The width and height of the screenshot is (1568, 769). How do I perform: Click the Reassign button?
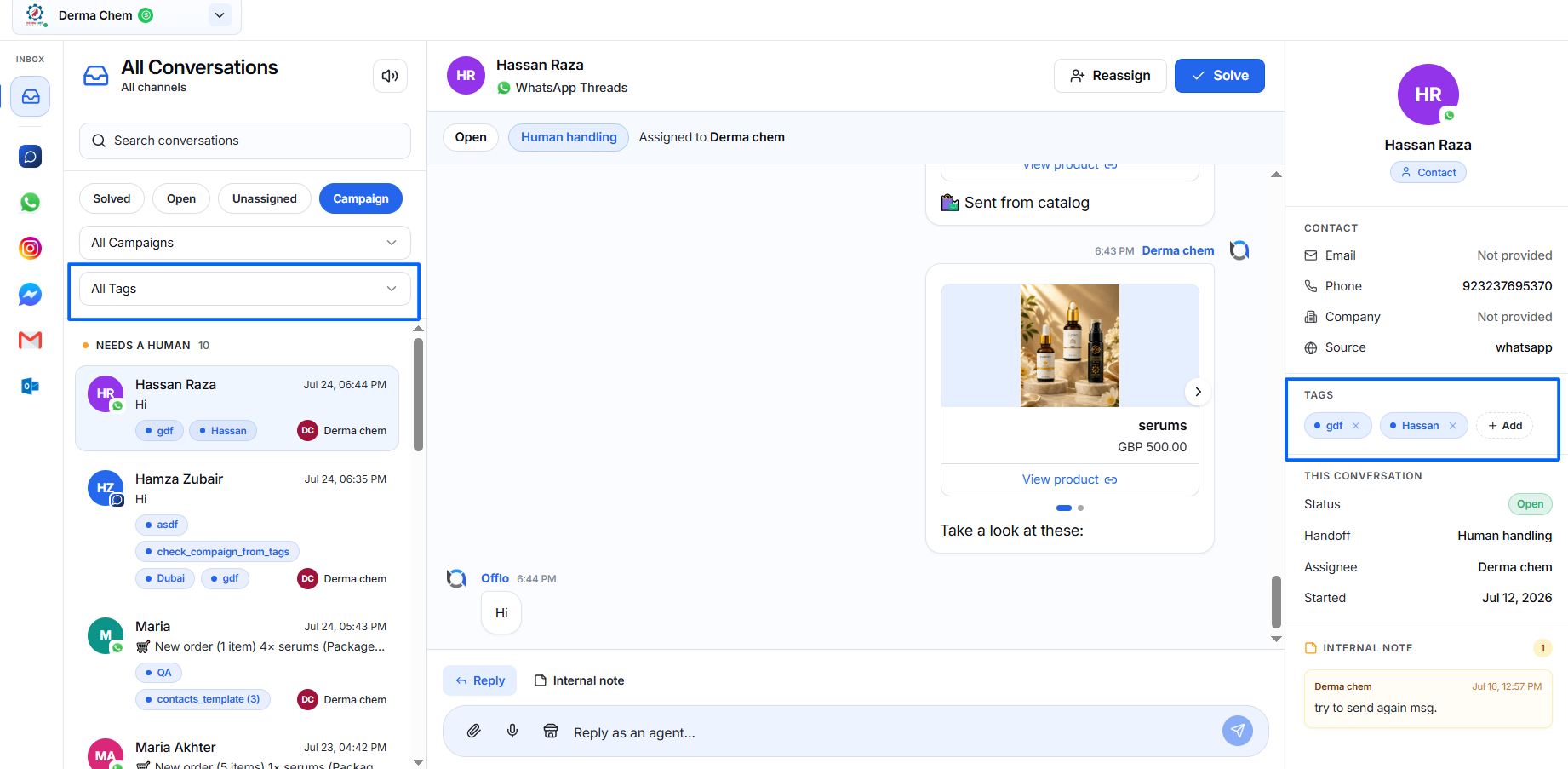[x=1110, y=76]
